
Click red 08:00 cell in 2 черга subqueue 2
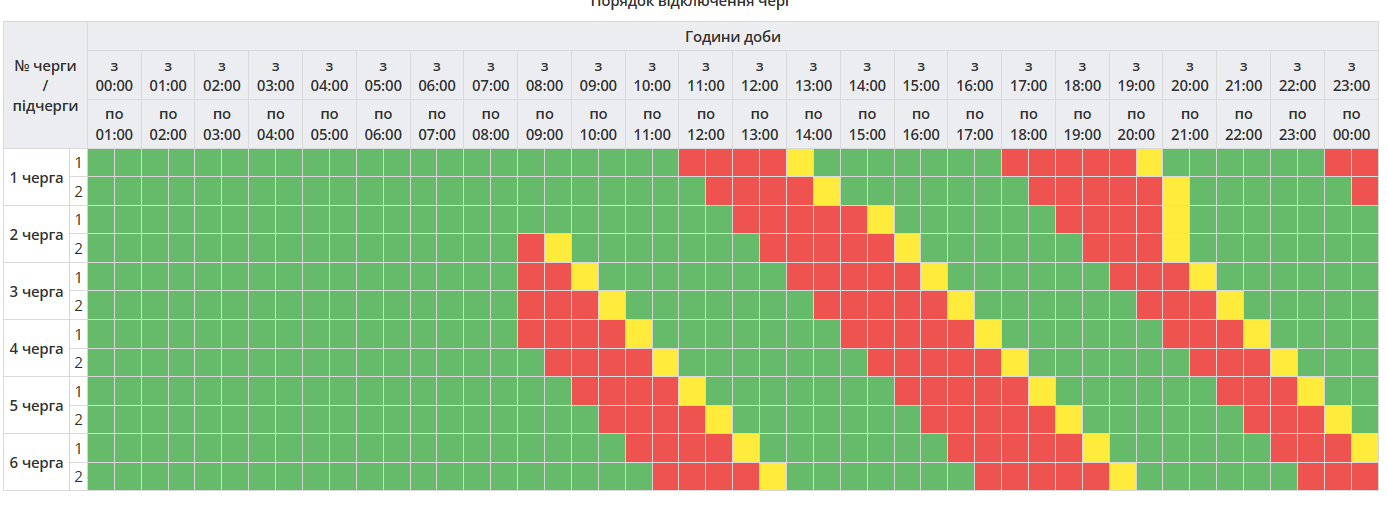pyautogui.click(x=531, y=249)
